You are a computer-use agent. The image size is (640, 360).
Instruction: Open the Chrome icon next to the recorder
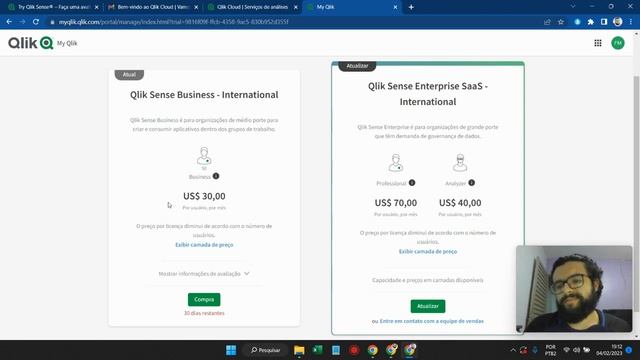click(372, 350)
